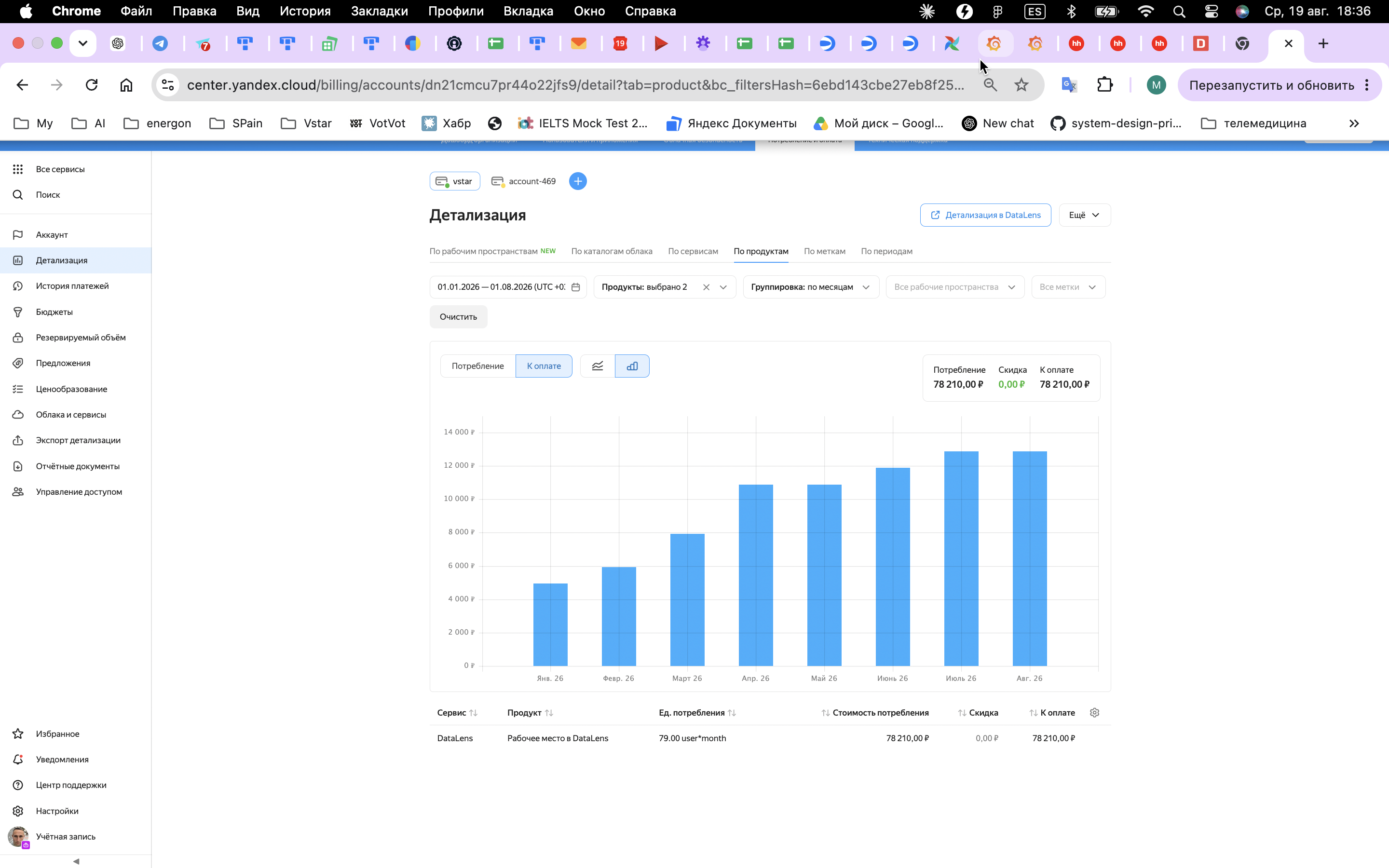Sort table by Ед. потребления column
The height and width of the screenshot is (868, 1389).
697,712
